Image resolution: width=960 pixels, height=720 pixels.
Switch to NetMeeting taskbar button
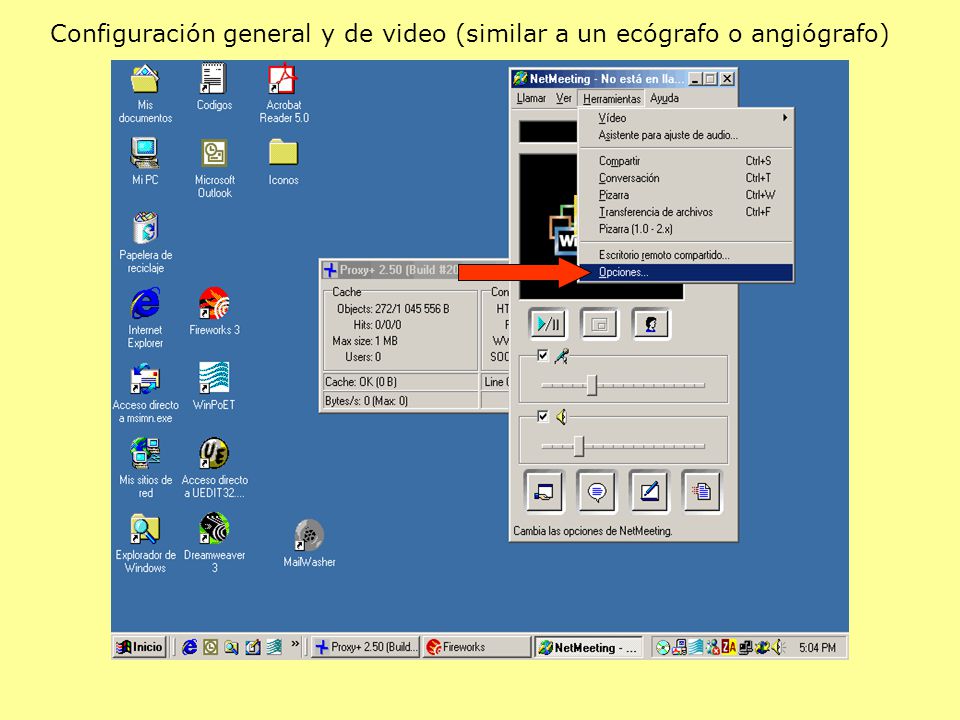pos(589,647)
